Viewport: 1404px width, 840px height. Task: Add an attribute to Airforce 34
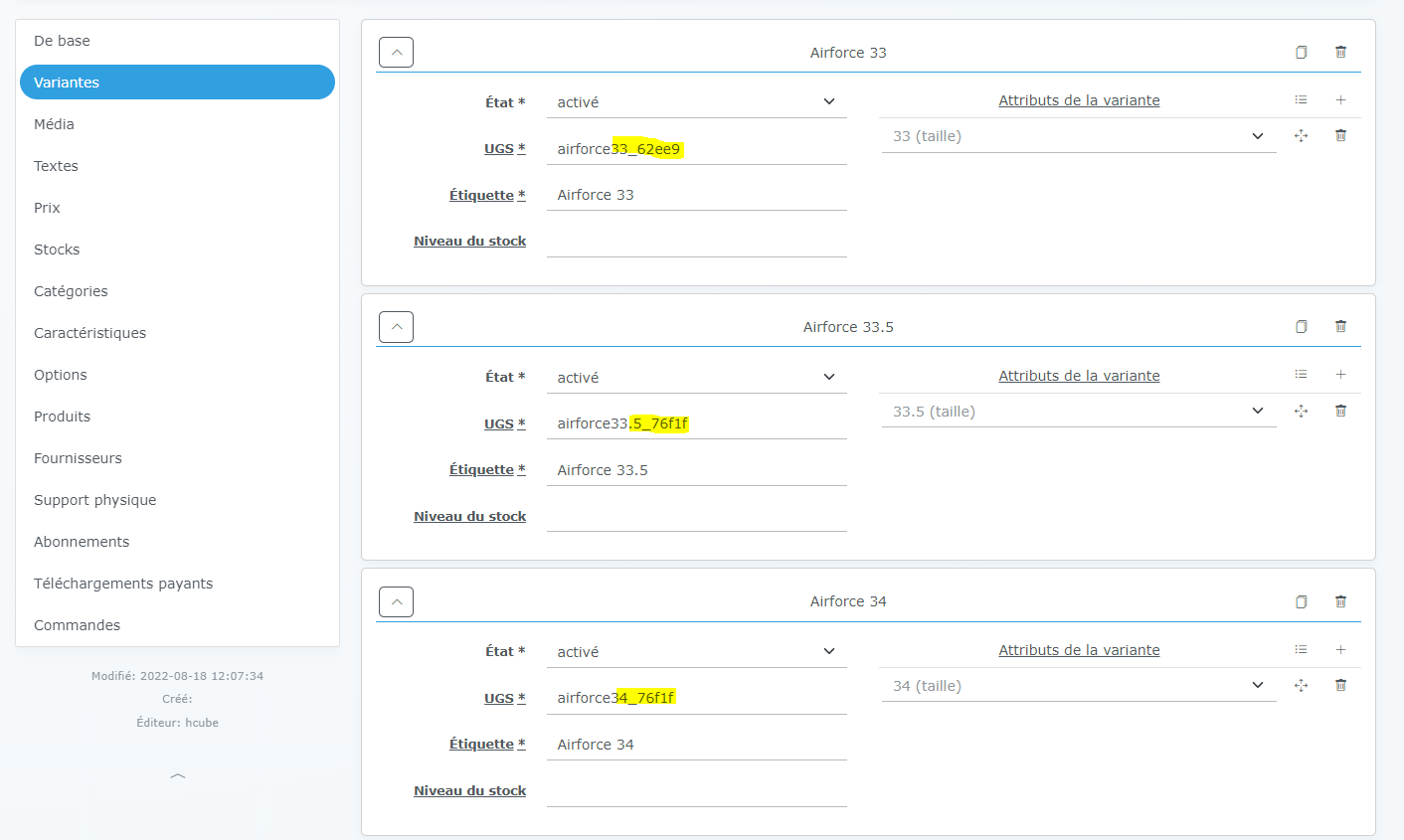1340,650
